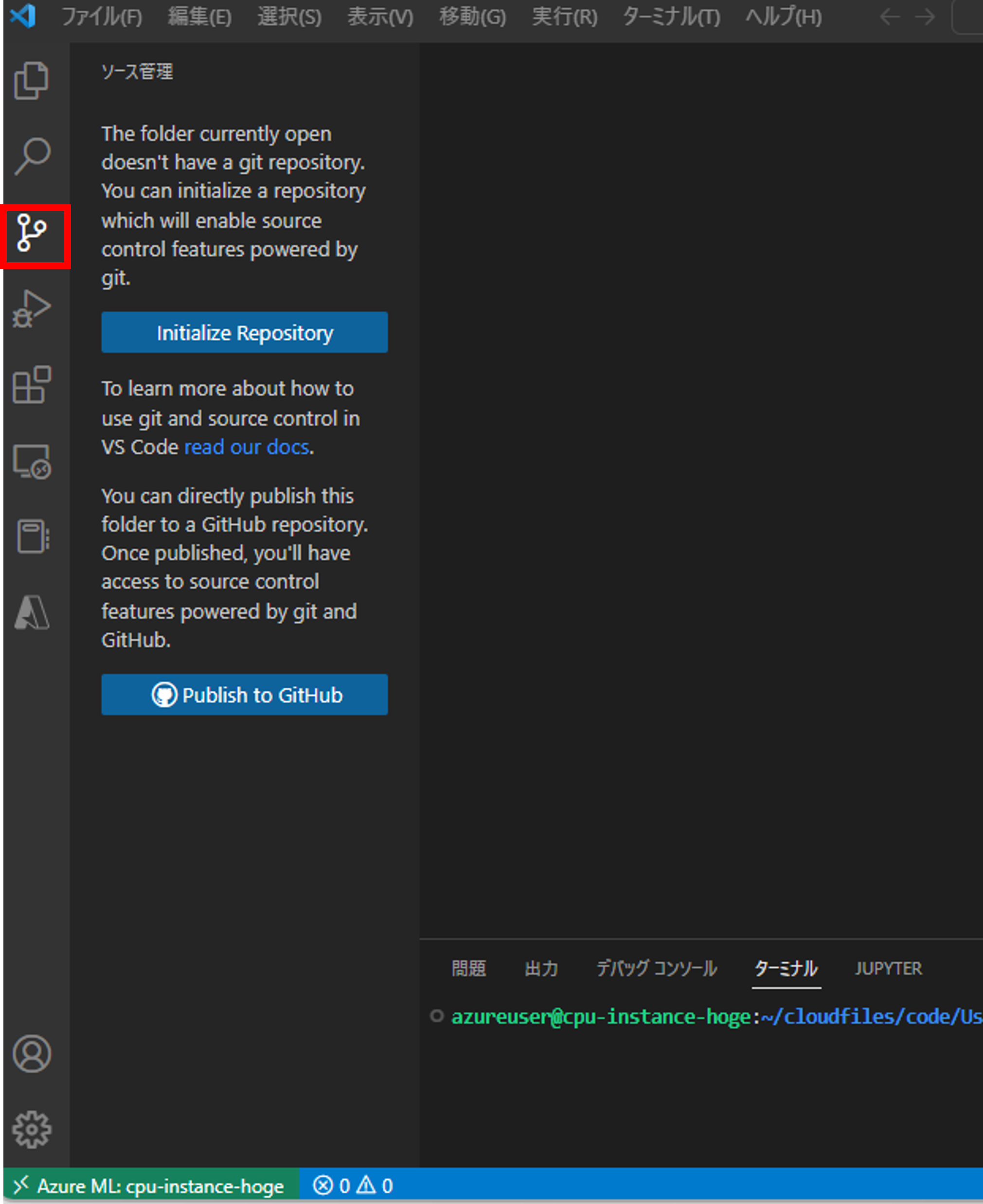
Task: Open the Run and Debug view
Action: (x=31, y=308)
